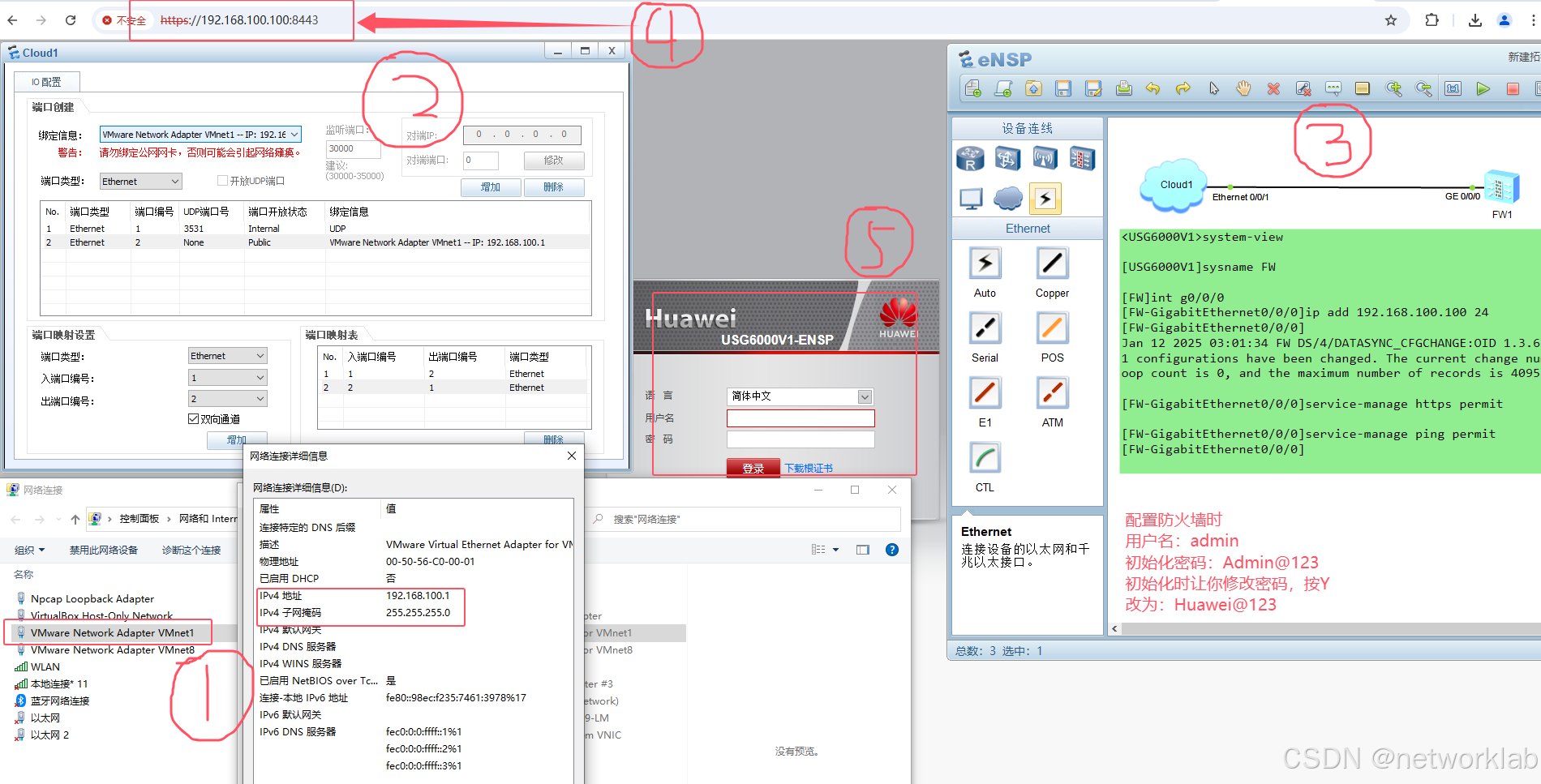Click the text note bubble icon
Screen dimensions: 1541x784
(x=1333, y=88)
